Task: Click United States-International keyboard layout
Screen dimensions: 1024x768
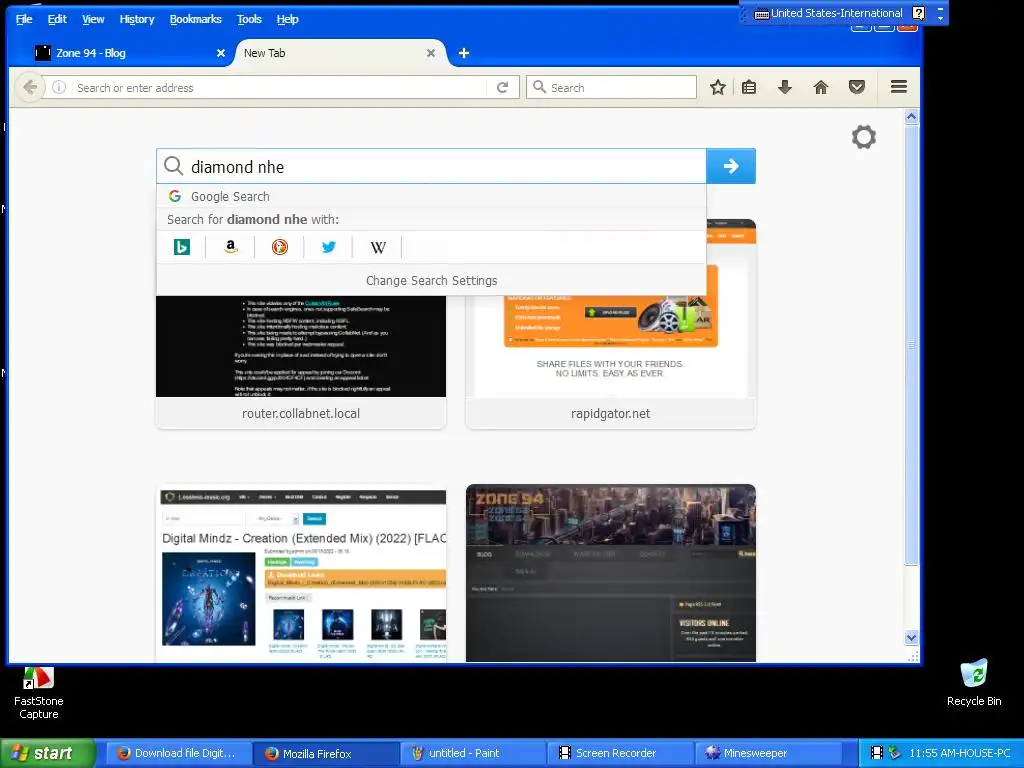Action: (828, 13)
